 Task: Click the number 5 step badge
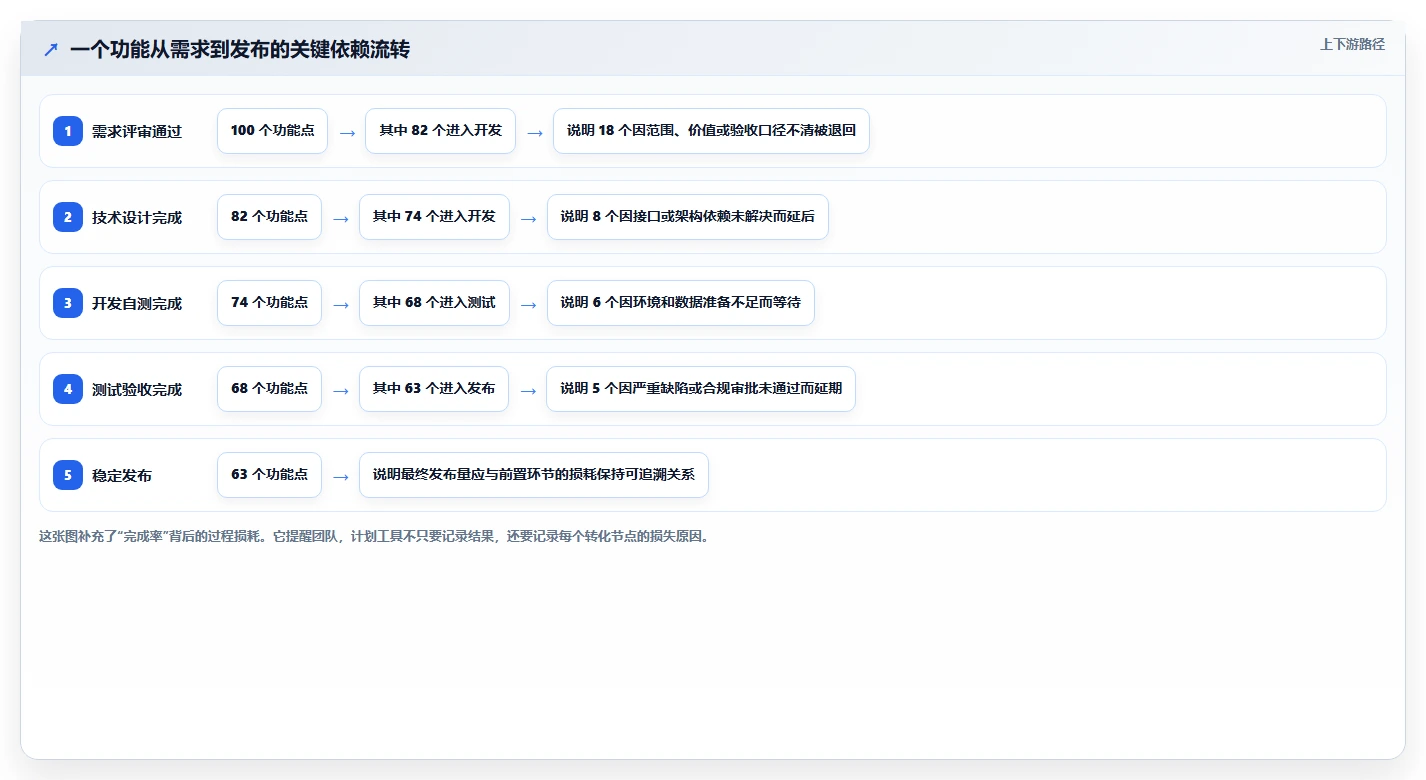tap(68, 475)
